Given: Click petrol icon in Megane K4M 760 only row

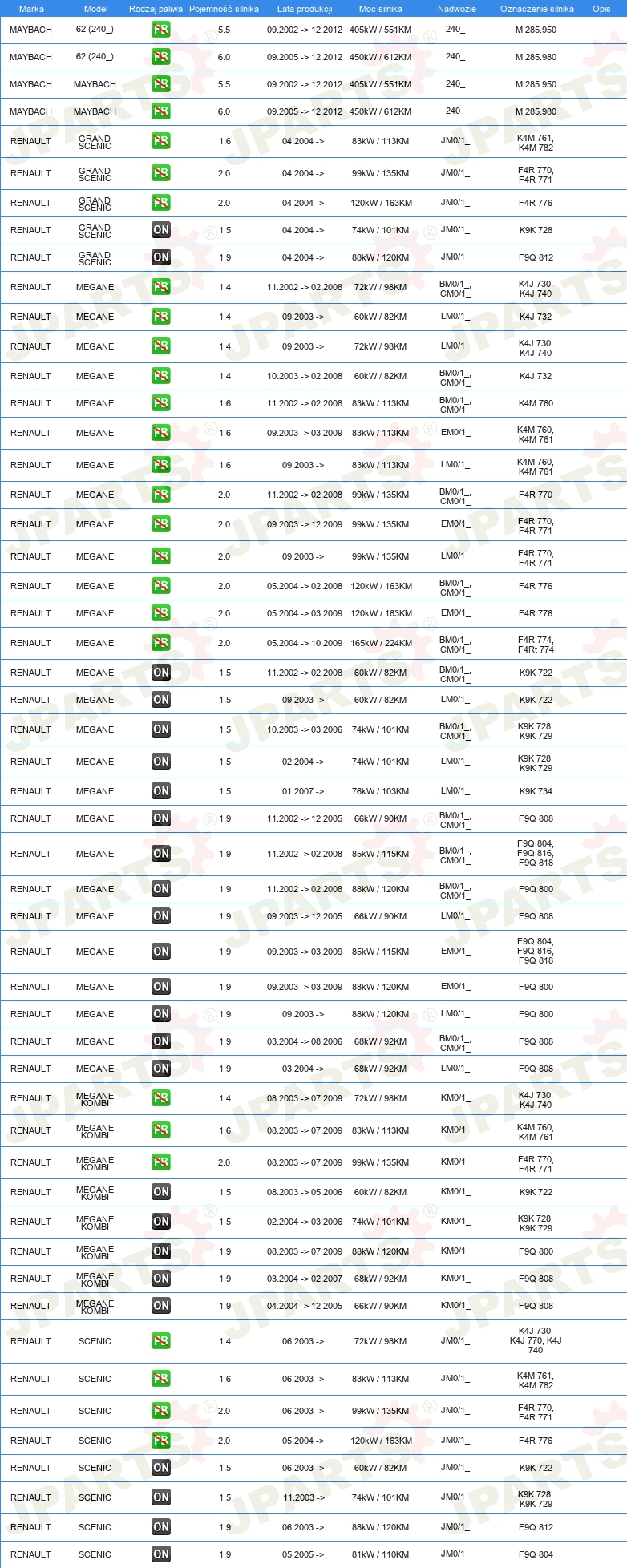Looking at the screenshot, I should coord(161,403).
